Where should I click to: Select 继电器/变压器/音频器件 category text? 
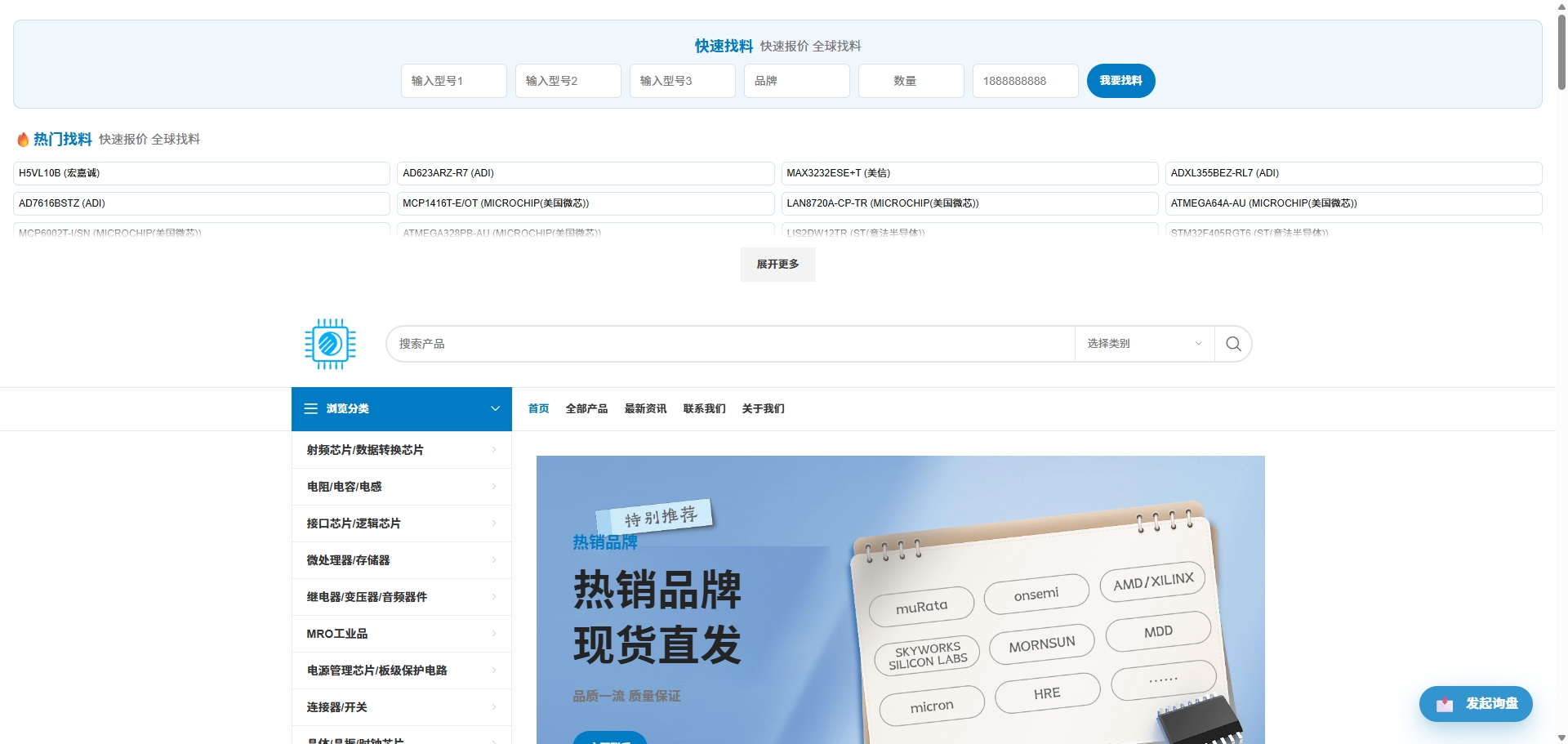(367, 597)
